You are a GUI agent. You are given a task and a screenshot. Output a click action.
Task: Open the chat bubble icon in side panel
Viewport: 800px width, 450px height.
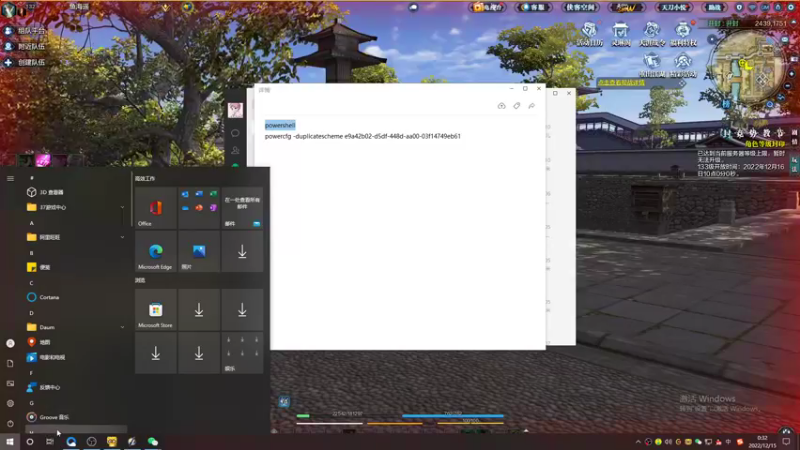(x=235, y=133)
